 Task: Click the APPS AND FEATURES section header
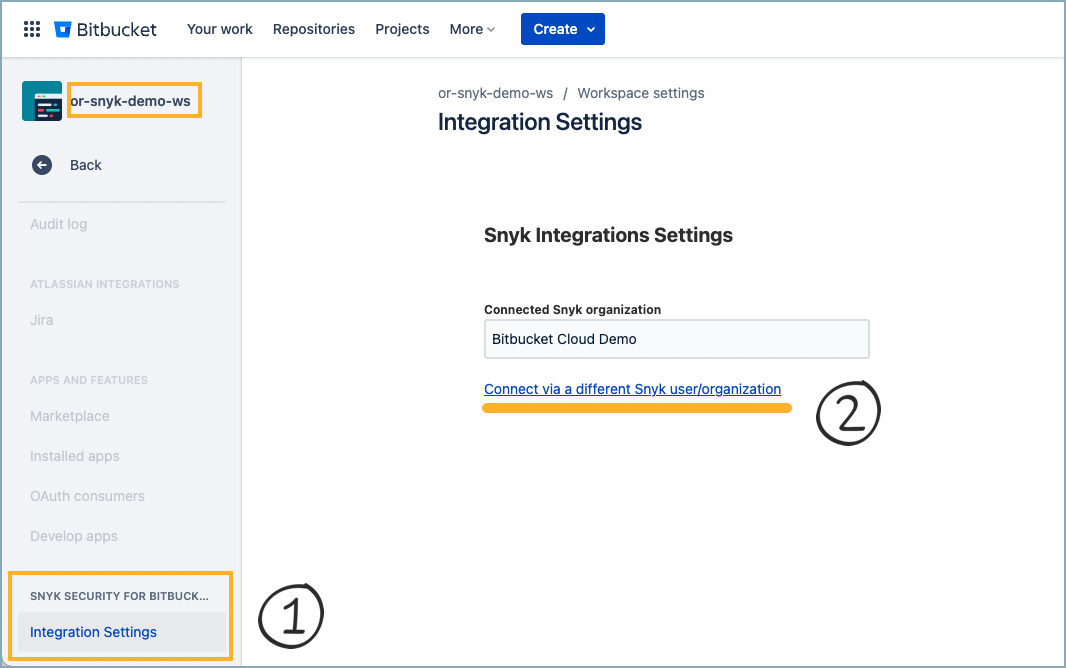(x=89, y=380)
